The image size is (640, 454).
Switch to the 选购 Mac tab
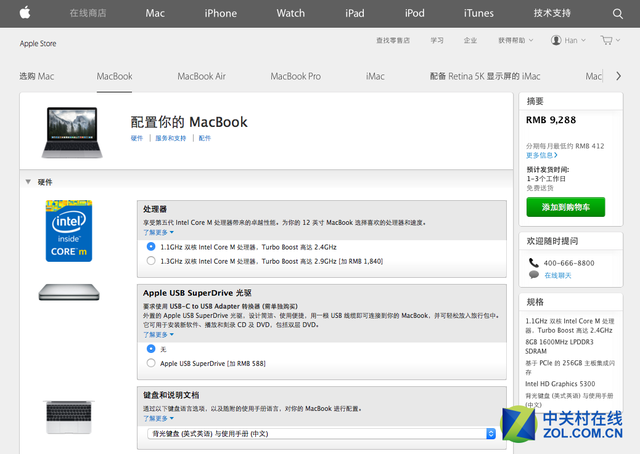[x=37, y=76]
